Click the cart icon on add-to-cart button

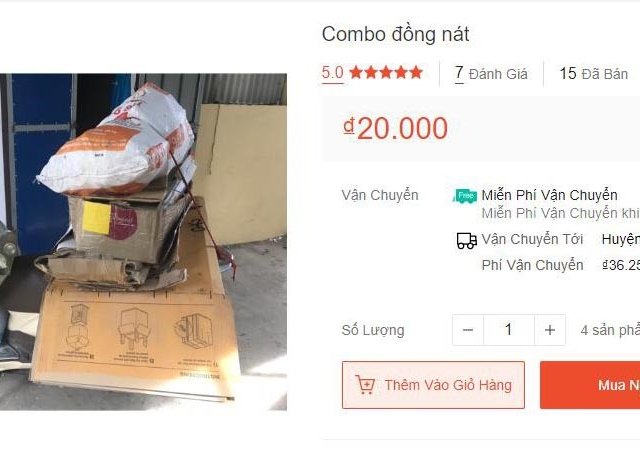[x=365, y=385]
